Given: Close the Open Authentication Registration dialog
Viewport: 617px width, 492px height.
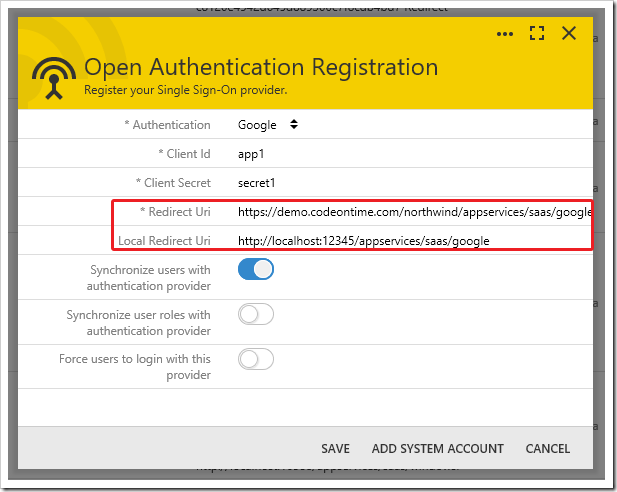Looking at the screenshot, I should click(569, 34).
